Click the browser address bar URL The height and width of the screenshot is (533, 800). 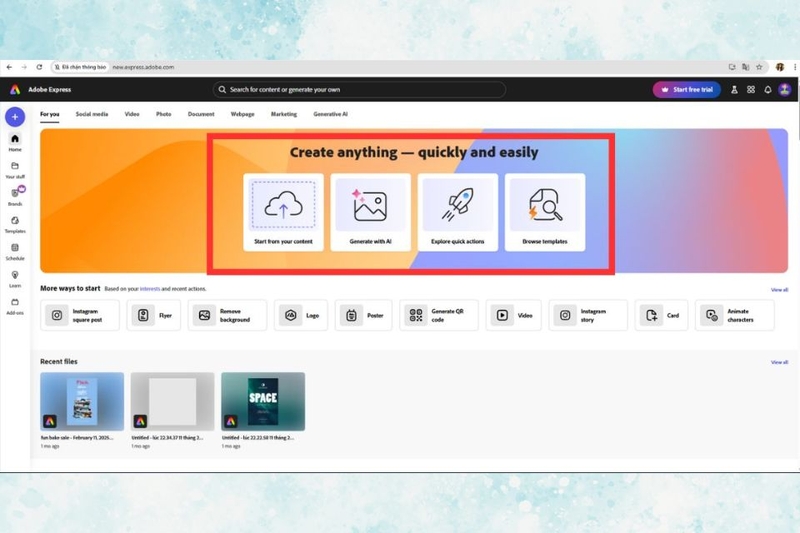pos(143,67)
